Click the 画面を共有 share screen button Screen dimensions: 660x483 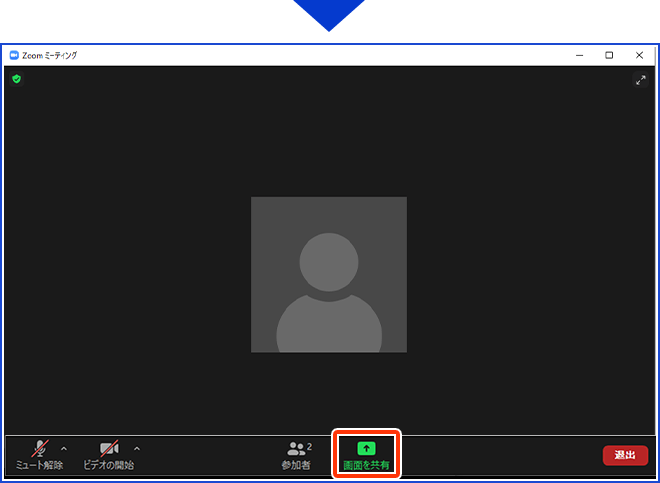pos(366,455)
